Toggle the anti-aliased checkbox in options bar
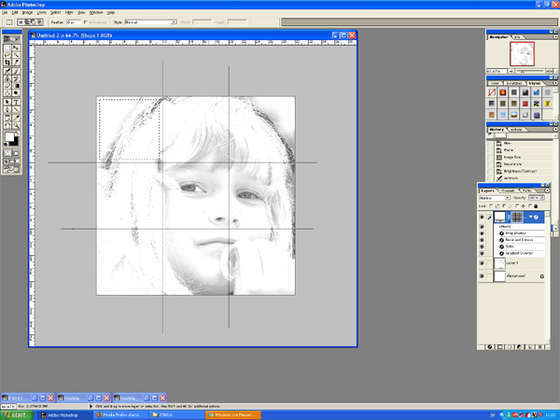The width and height of the screenshot is (560, 420). pyautogui.click(x=85, y=22)
